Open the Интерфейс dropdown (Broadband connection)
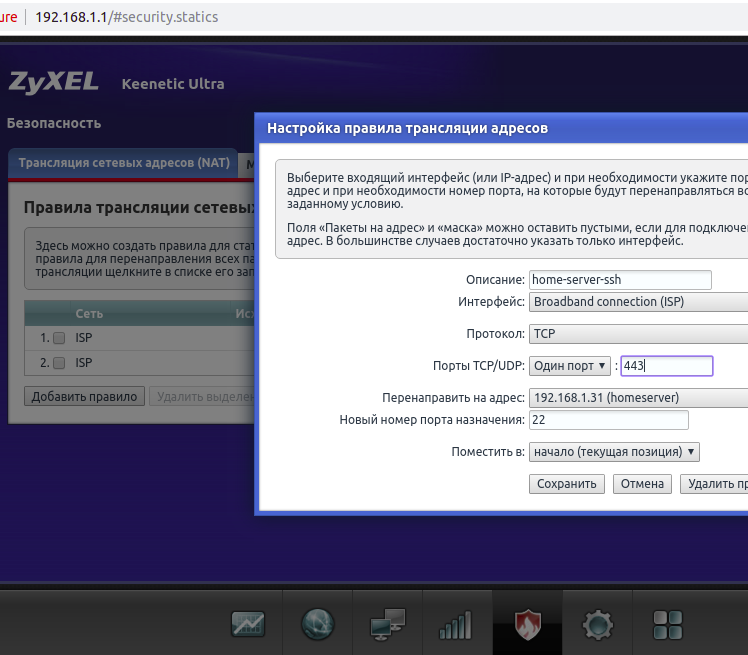748x655 pixels. pos(638,302)
